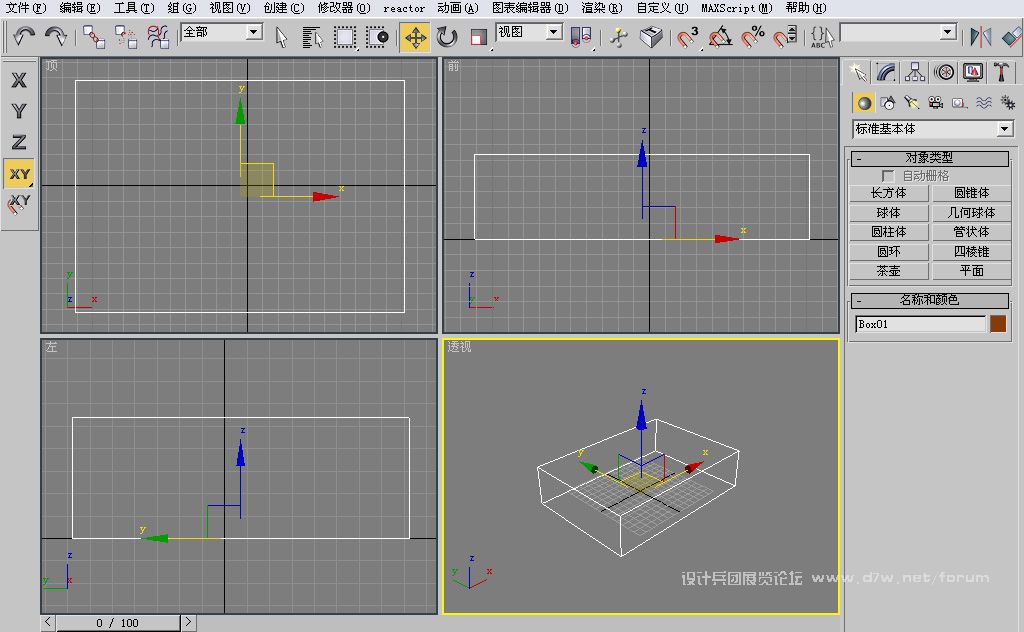1024x632 pixels.
Task: Switch to the Hierarchy panel tab
Action: (x=915, y=72)
